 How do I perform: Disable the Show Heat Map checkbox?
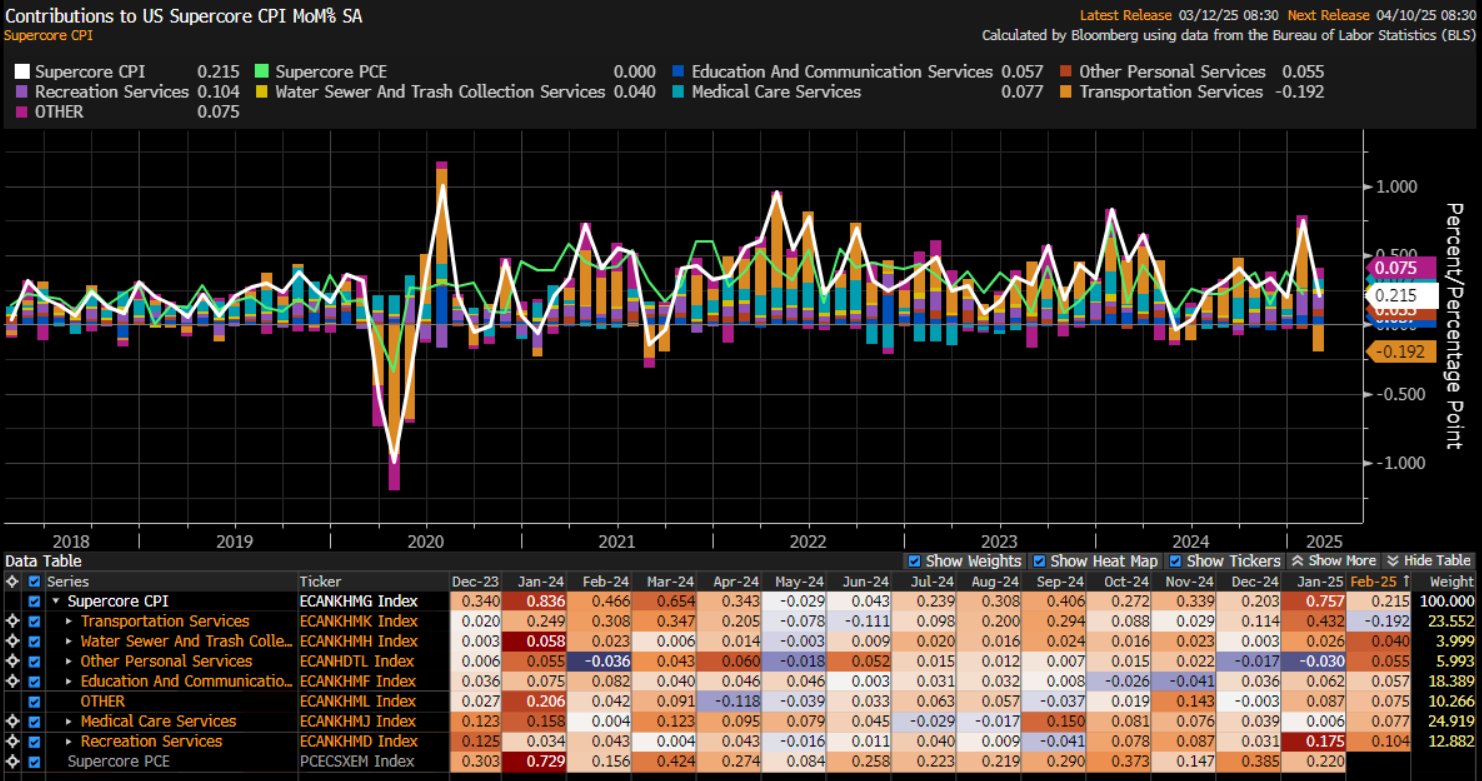[1039, 561]
